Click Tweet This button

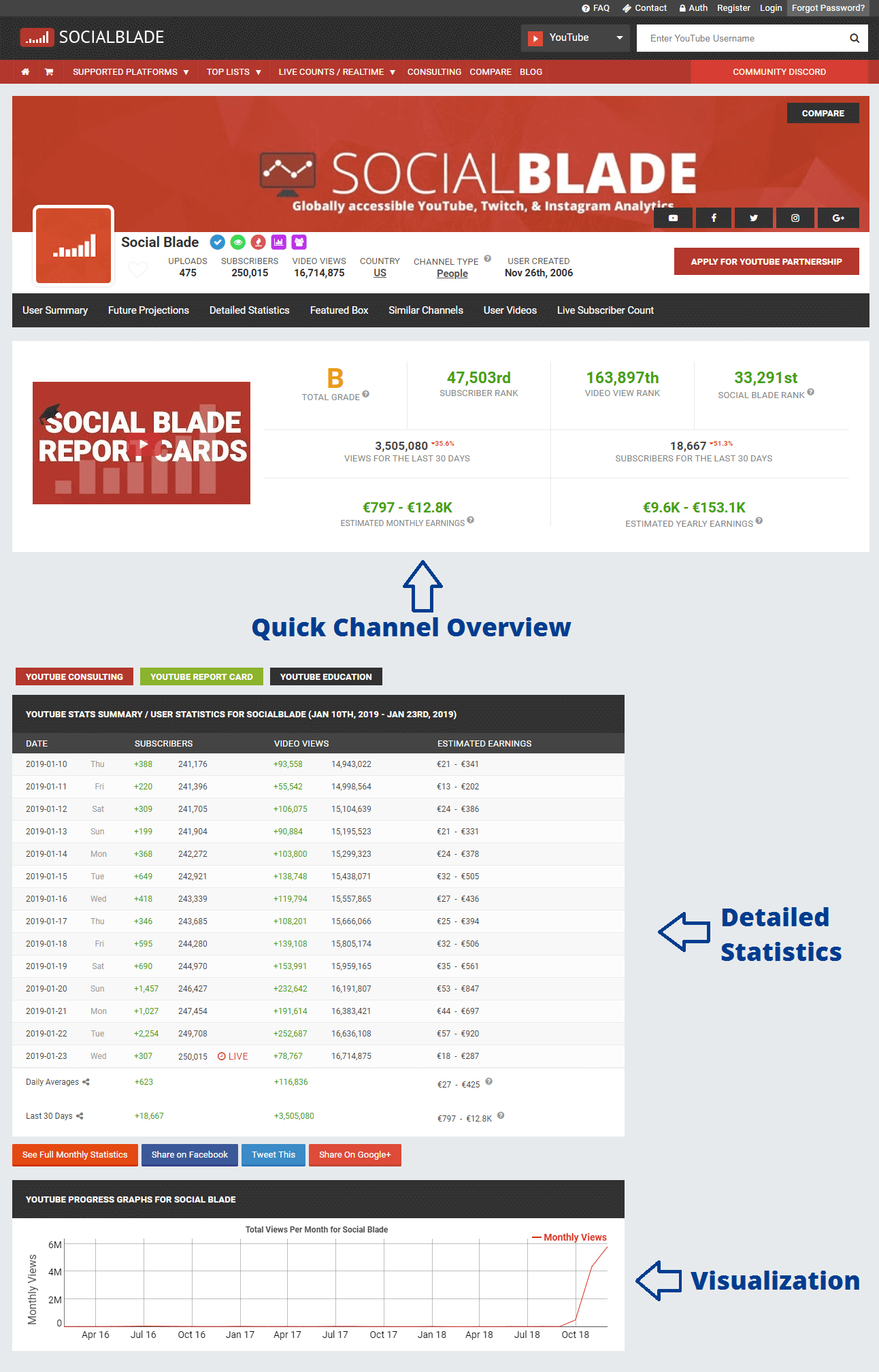pos(273,1155)
